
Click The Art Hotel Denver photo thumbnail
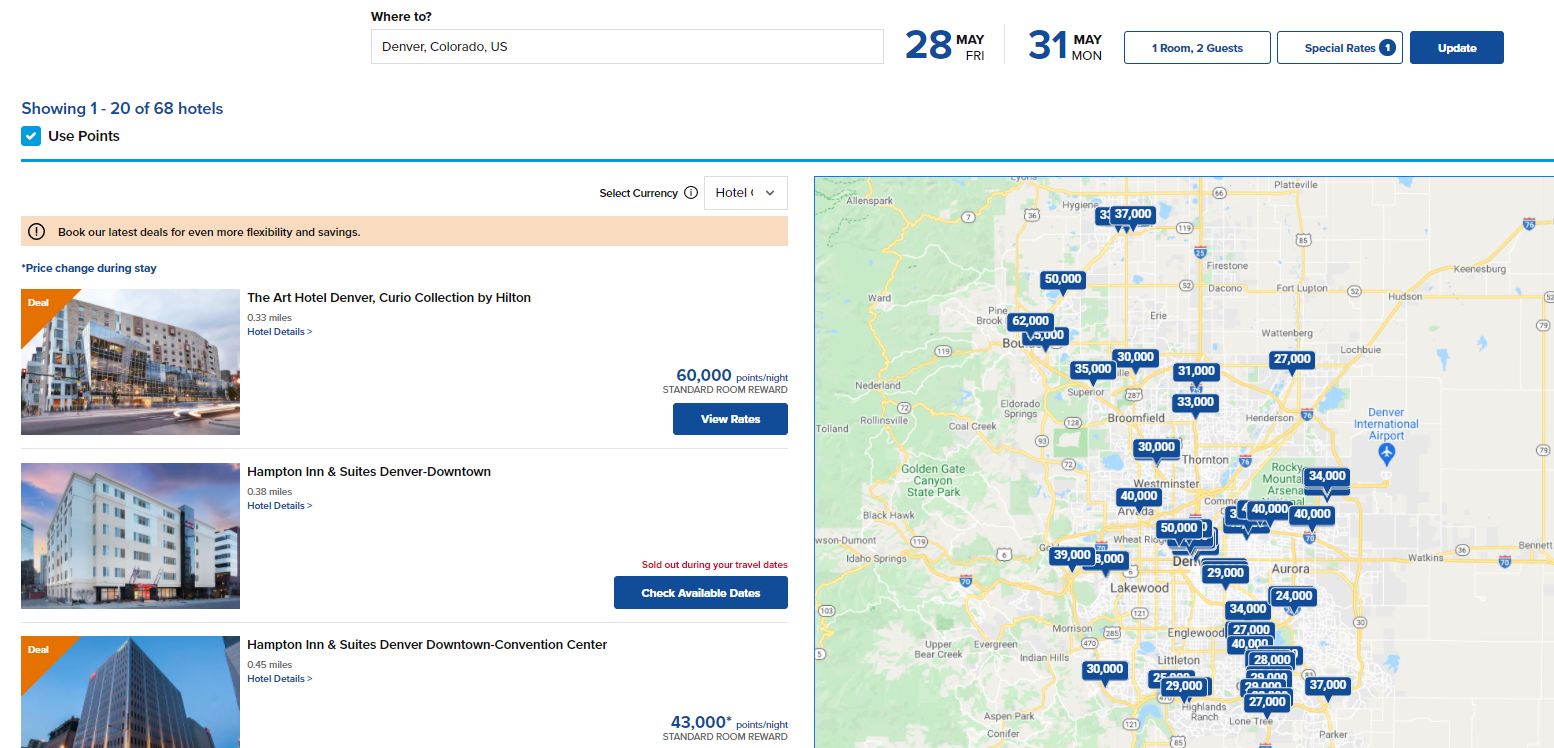(130, 362)
